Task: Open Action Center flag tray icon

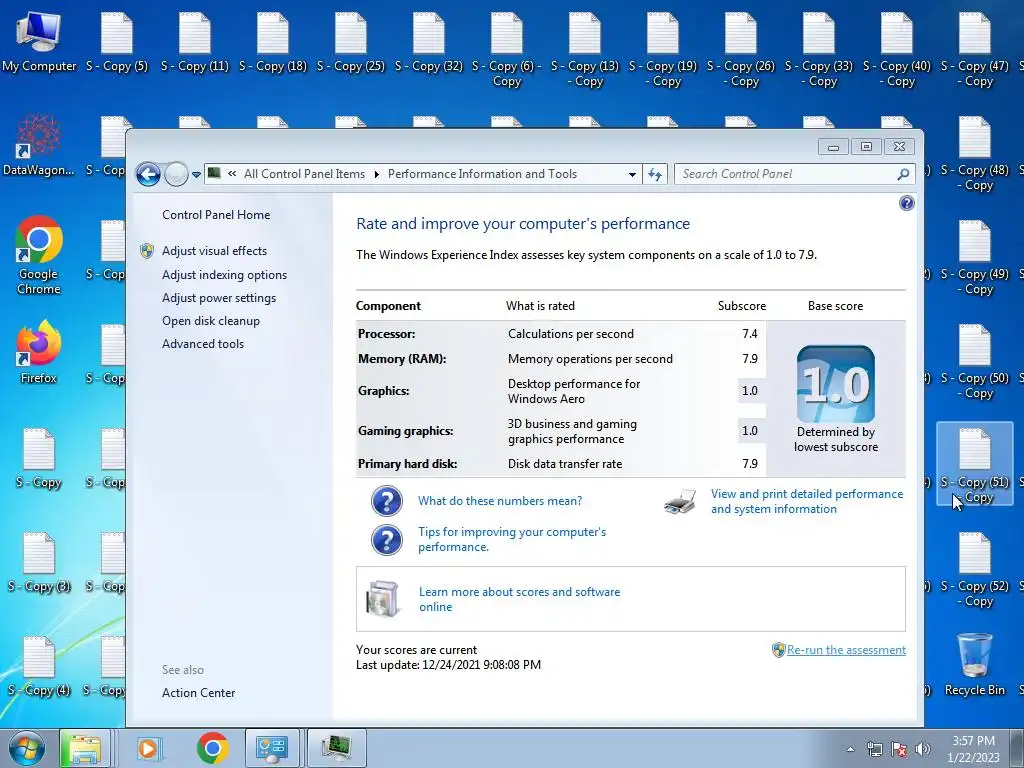Action: coord(899,749)
